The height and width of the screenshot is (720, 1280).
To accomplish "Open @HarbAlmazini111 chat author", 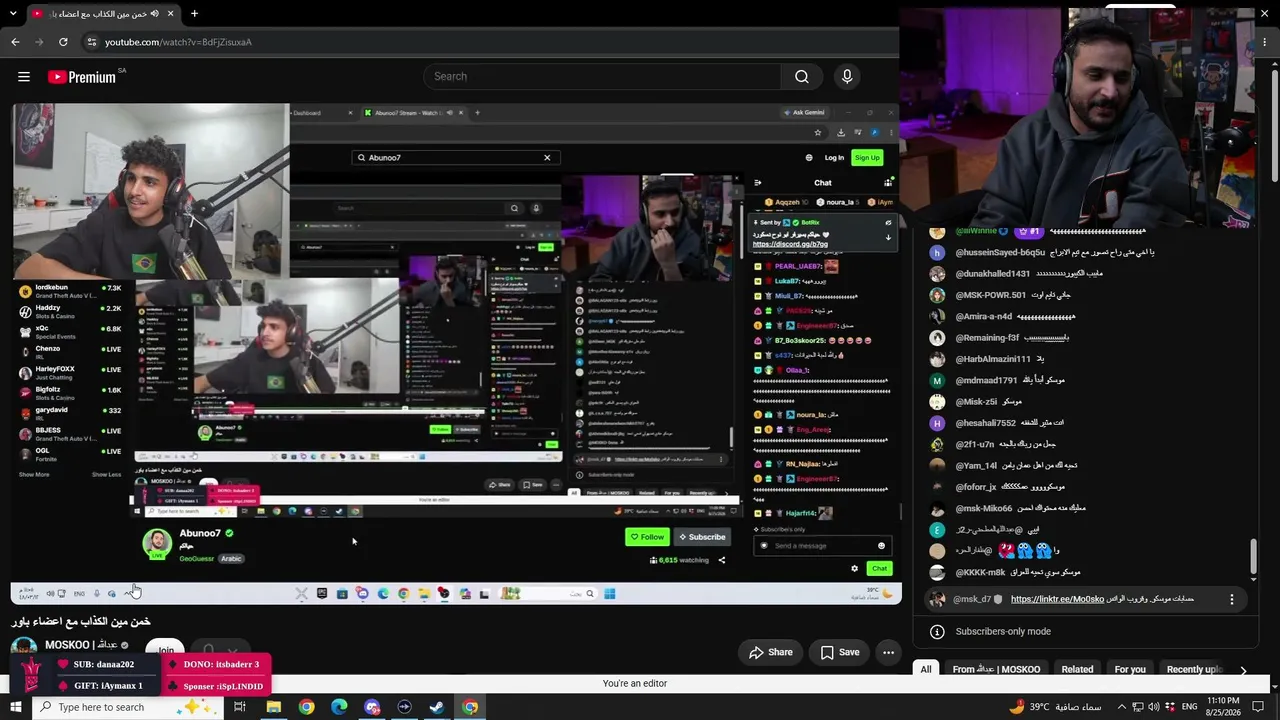I will pos(992,359).
